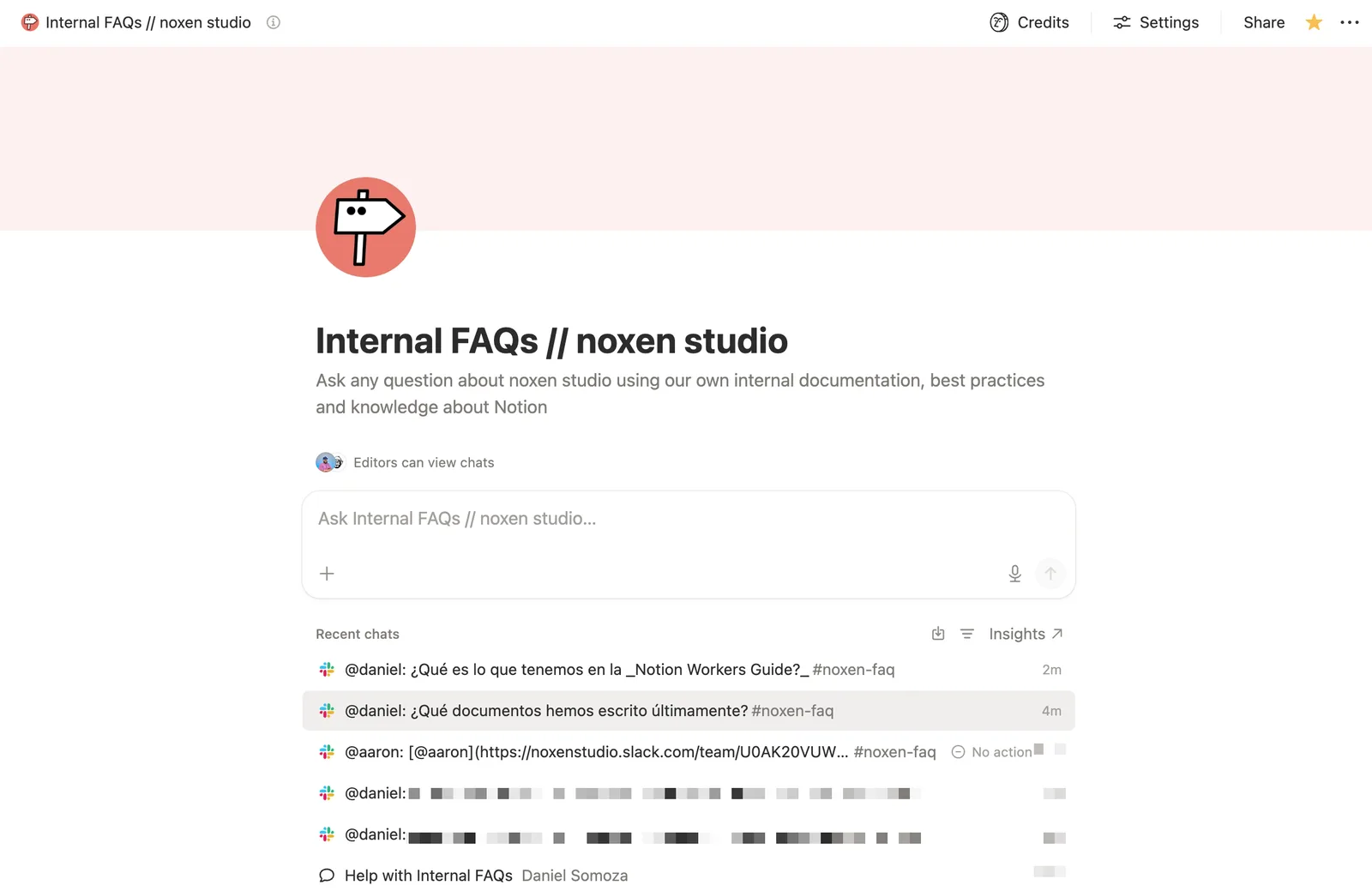Open chat about Notion Workers Guide
Viewport: 1372px width, 891px height.
point(689,670)
